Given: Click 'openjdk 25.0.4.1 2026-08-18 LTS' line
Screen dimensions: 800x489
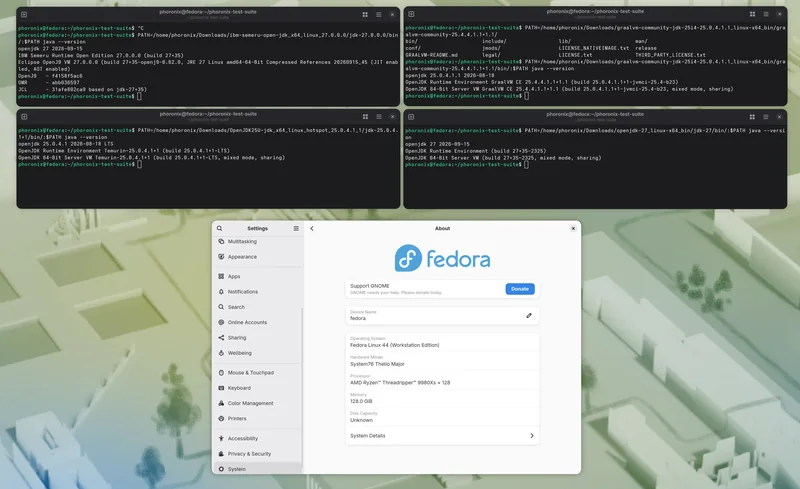Looking at the screenshot, I should point(65,144).
